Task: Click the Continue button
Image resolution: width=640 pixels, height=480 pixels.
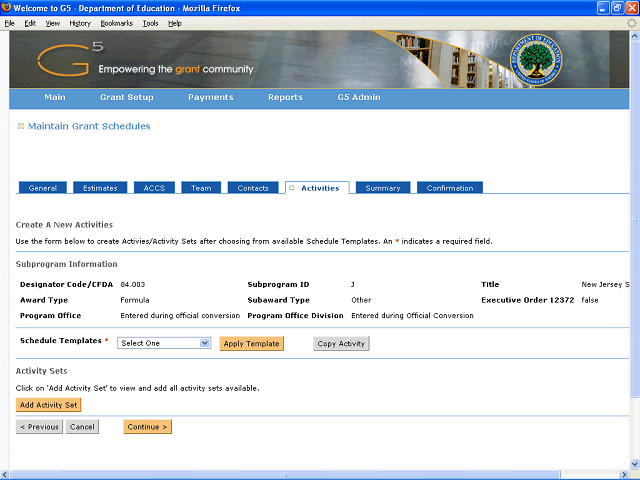Action: click(147, 427)
